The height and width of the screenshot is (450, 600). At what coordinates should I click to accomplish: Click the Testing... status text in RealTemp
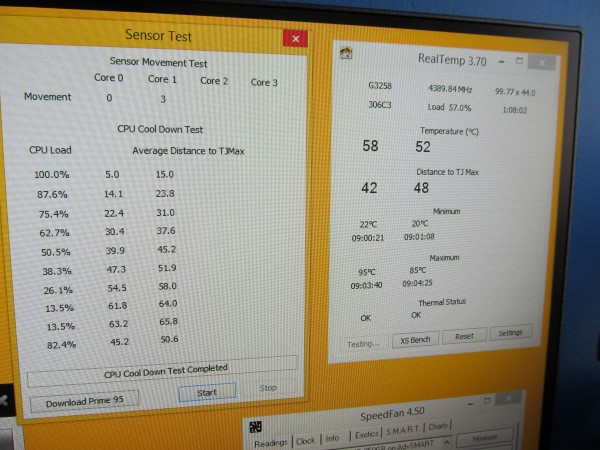[362, 344]
